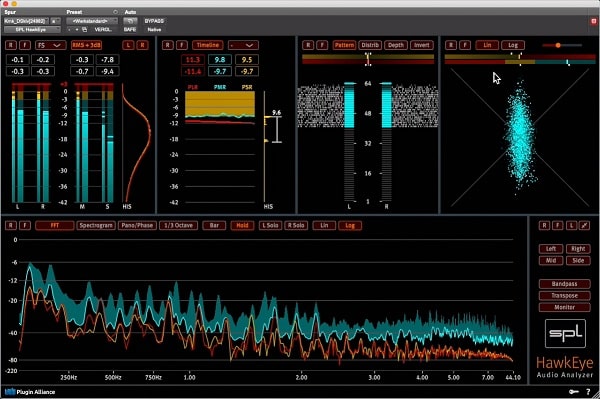Image resolution: width=600 pixels, height=399 pixels.
Task: Click the SAFE button
Action: tap(130, 29)
